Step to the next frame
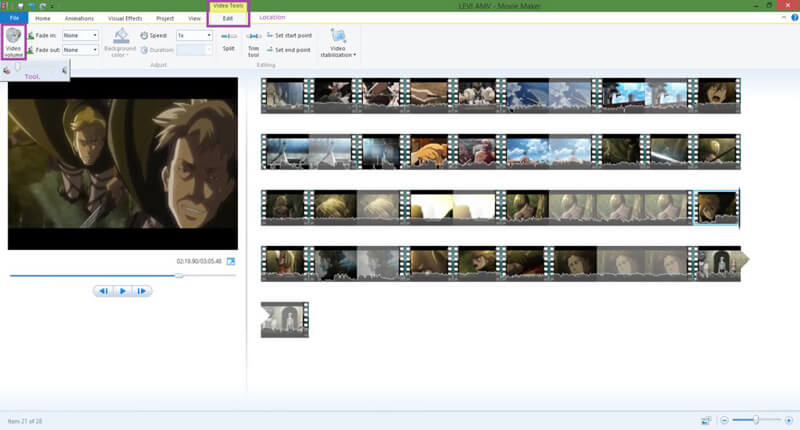Screen dimensions: 800x430 point(141,291)
